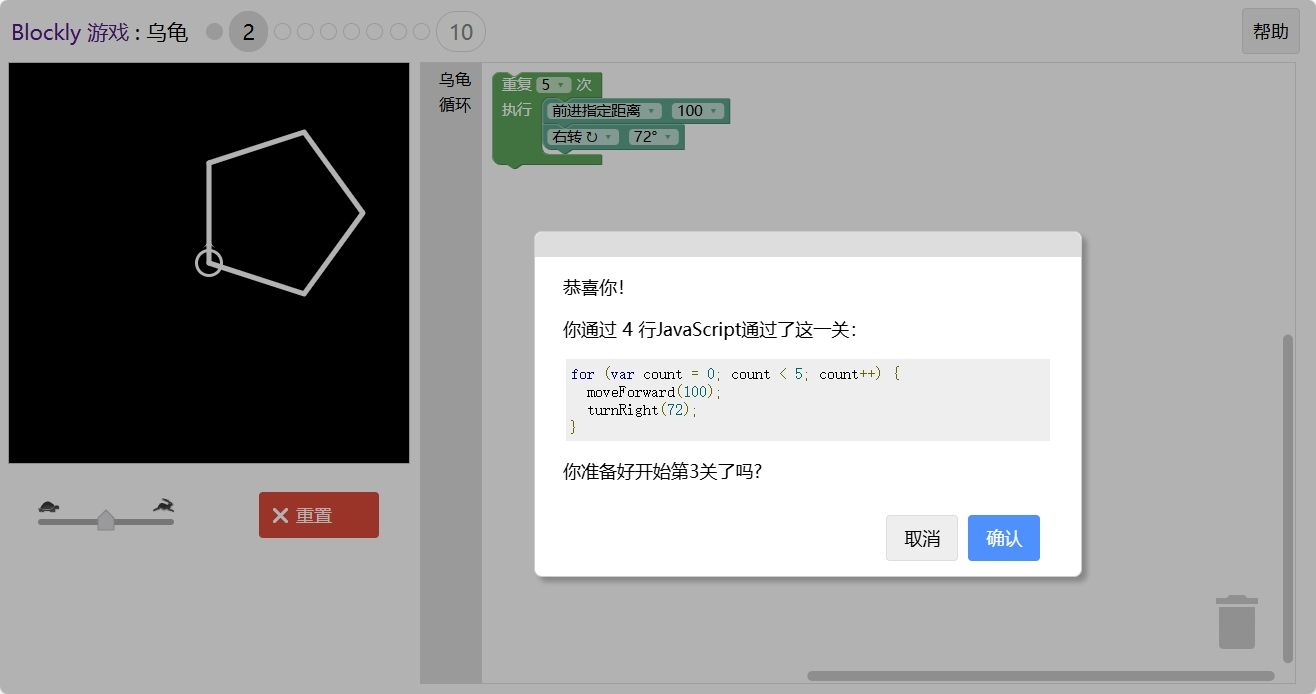Image resolution: width=1316 pixels, height=694 pixels.
Task: Go to completed level 1 dot
Action: (x=214, y=32)
